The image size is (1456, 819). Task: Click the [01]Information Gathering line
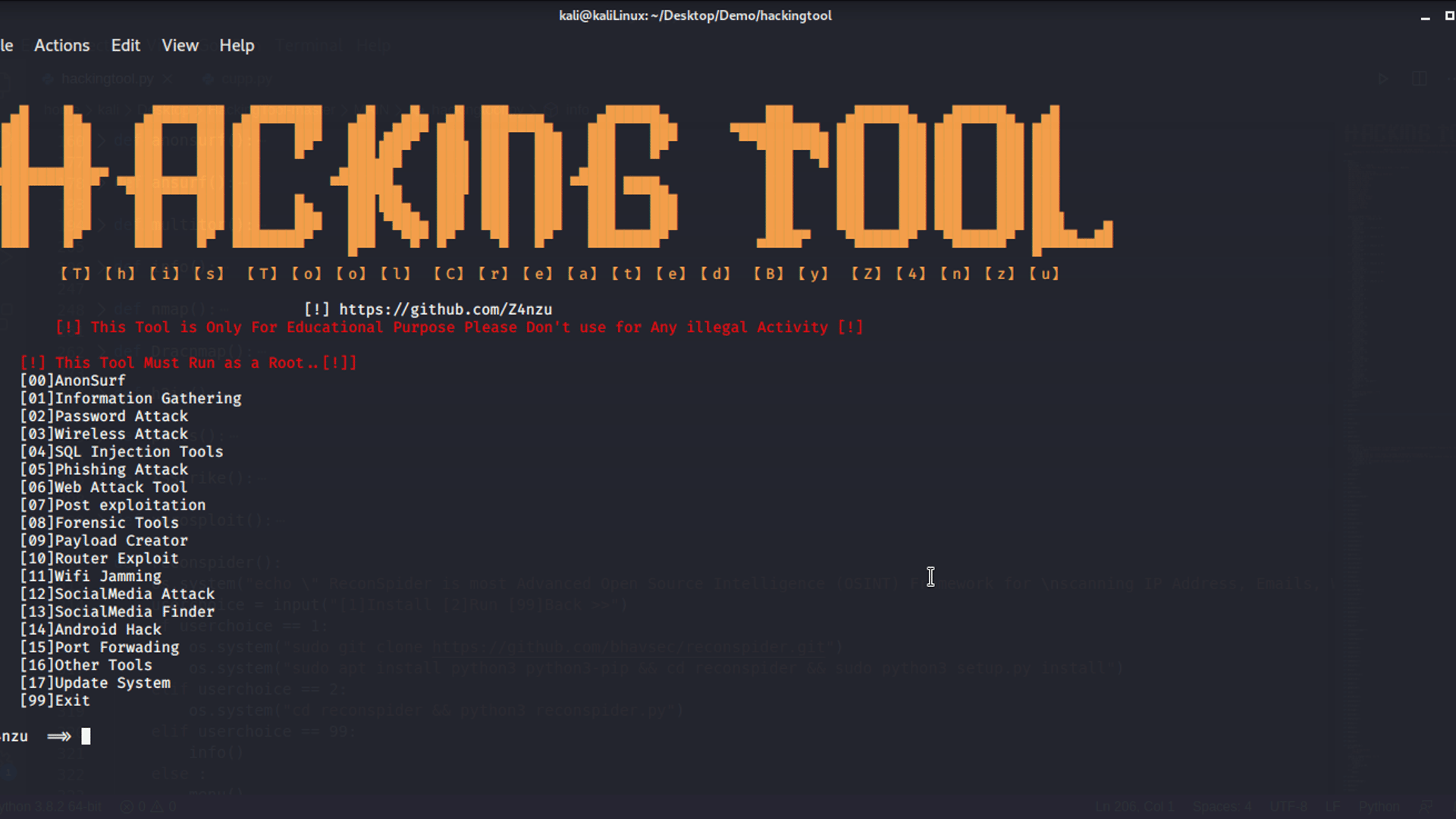click(x=130, y=399)
